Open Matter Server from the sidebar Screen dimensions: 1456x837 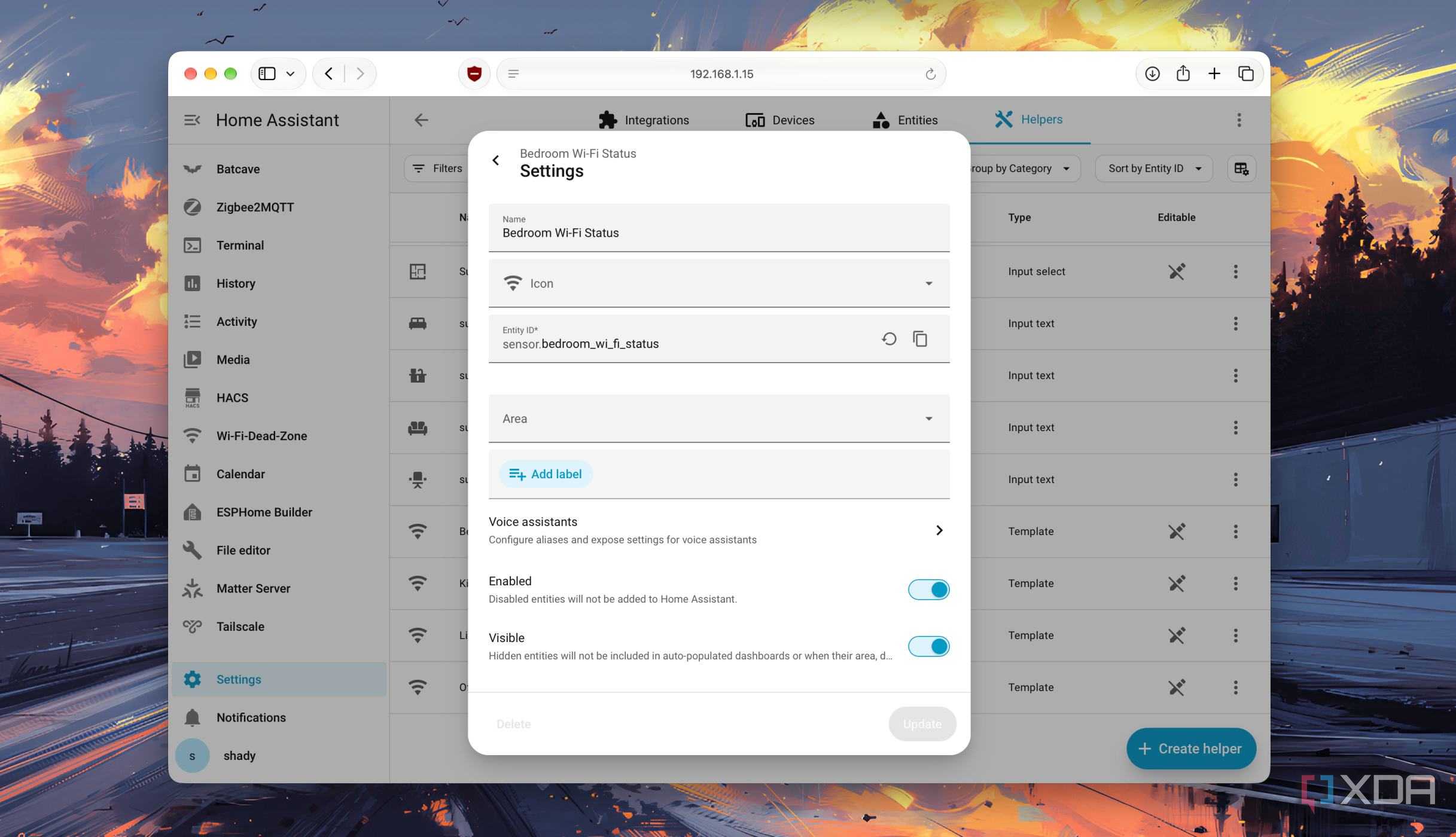[279, 588]
